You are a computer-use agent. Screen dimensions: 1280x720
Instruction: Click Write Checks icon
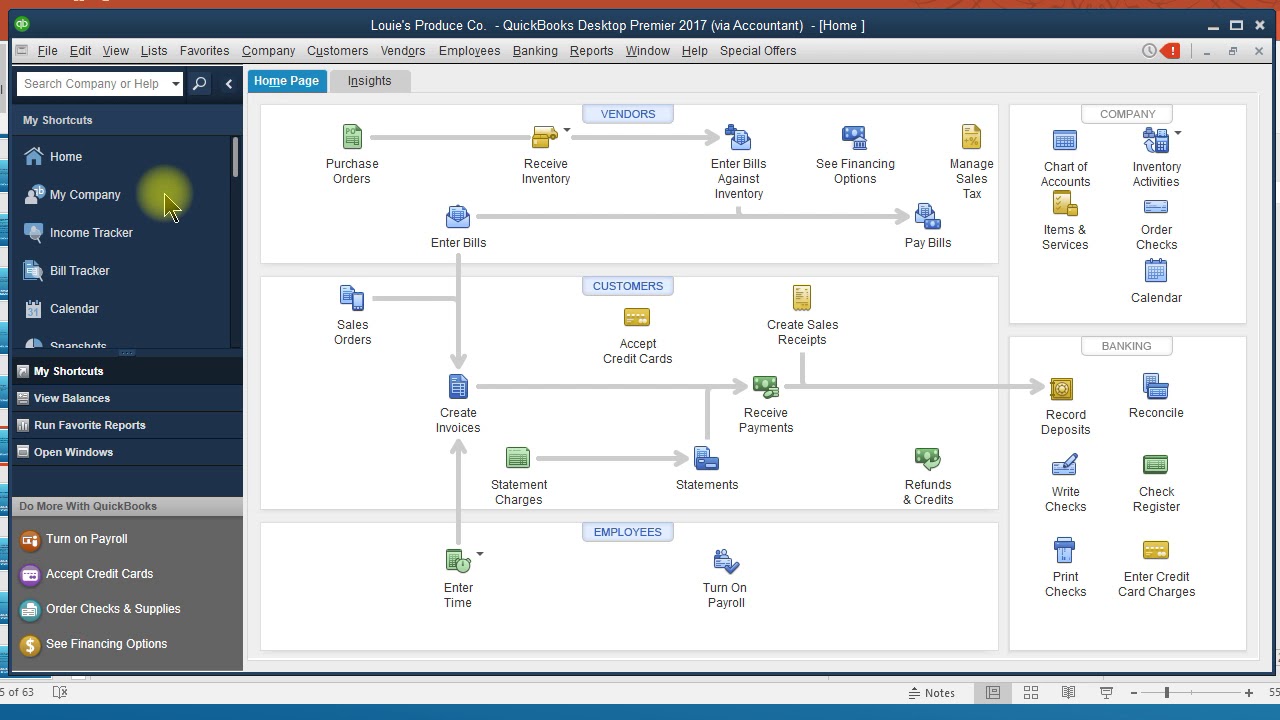pos(1064,465)
